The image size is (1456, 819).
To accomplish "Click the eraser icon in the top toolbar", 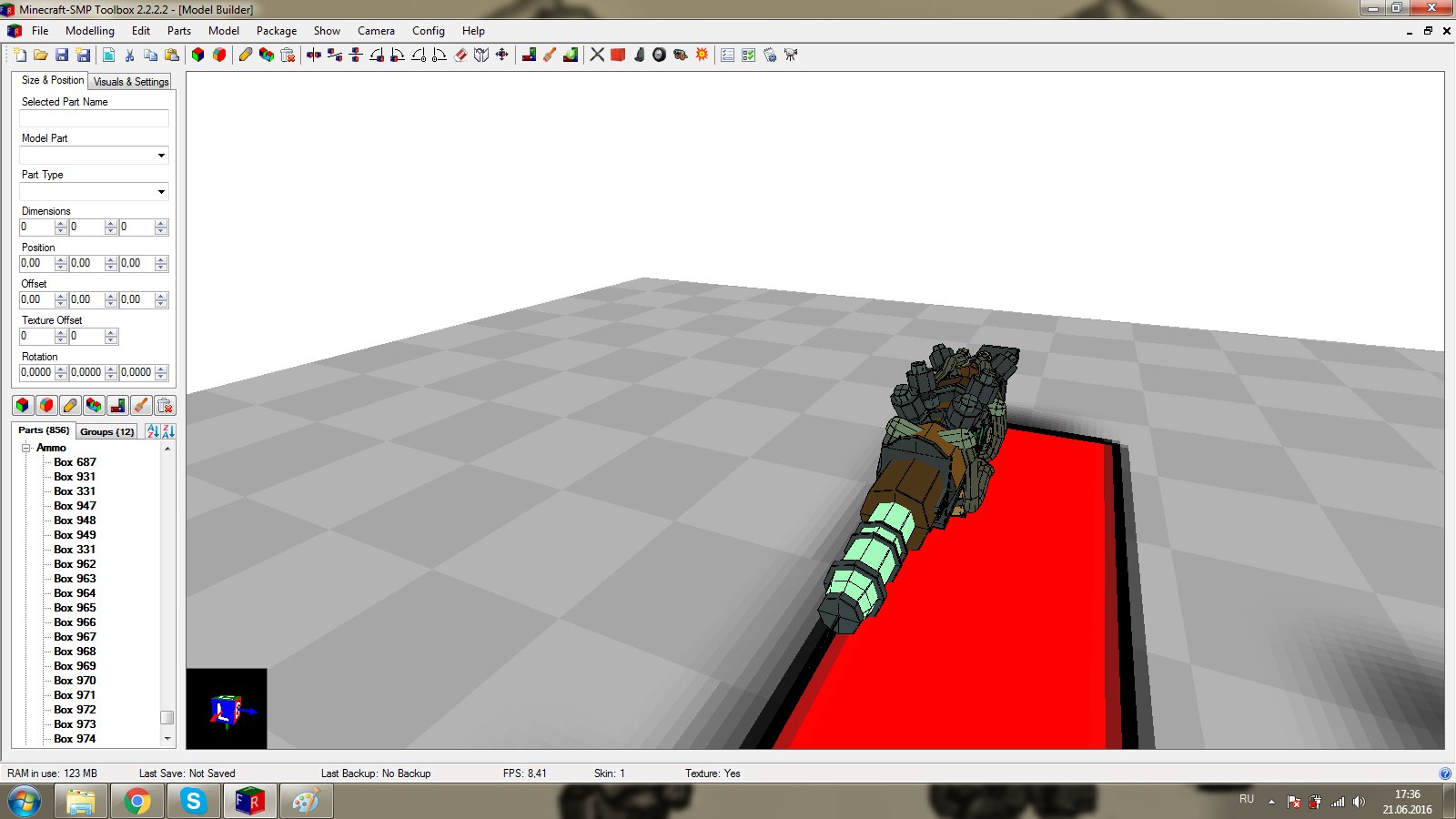I will [460, 56].
